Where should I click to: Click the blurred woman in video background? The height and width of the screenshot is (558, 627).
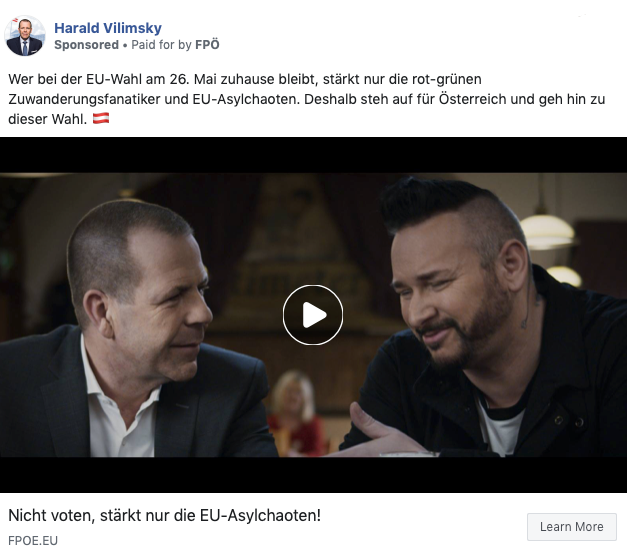pyautogui.click(x=295, y=413)
